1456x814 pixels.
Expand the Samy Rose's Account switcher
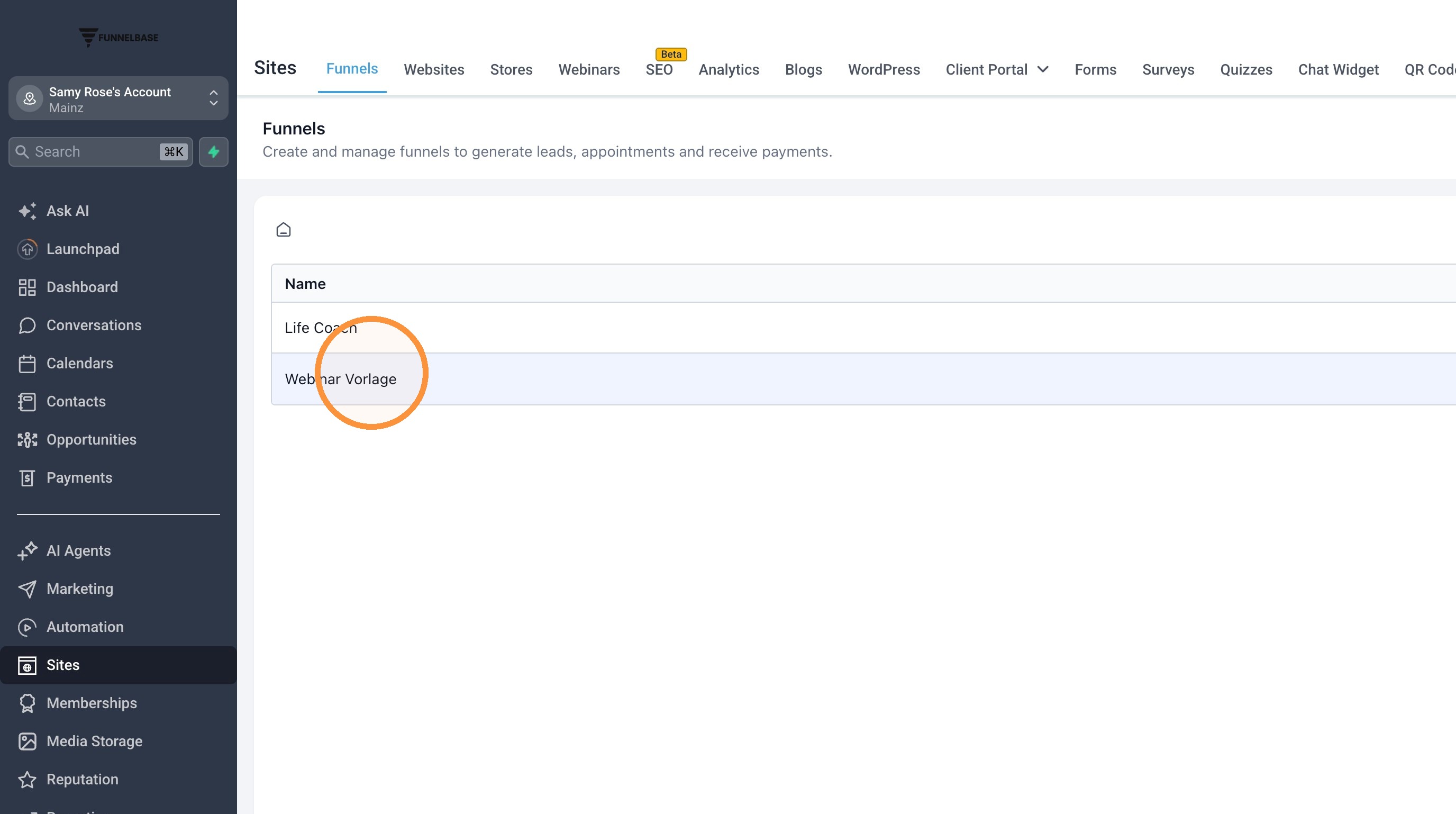(118, 98)
